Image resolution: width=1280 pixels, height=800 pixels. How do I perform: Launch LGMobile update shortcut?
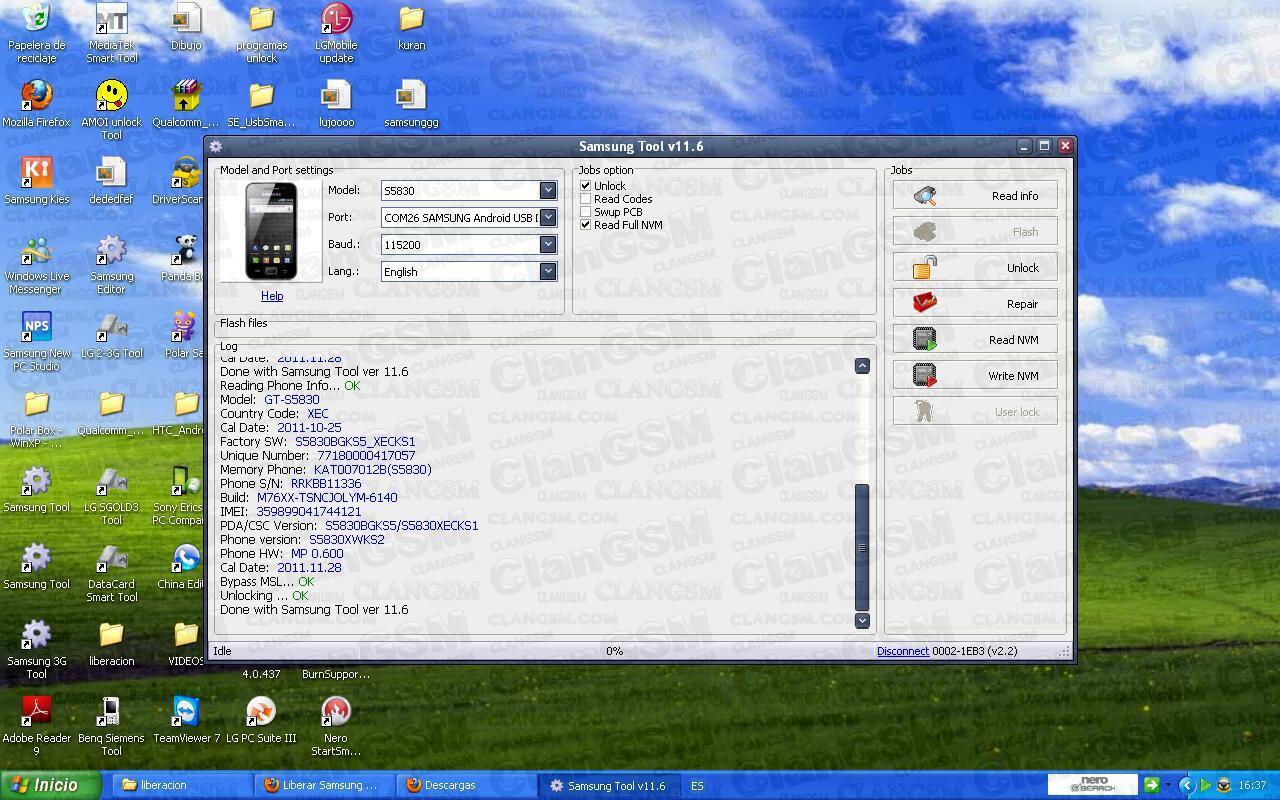click(x=336, y=32)
